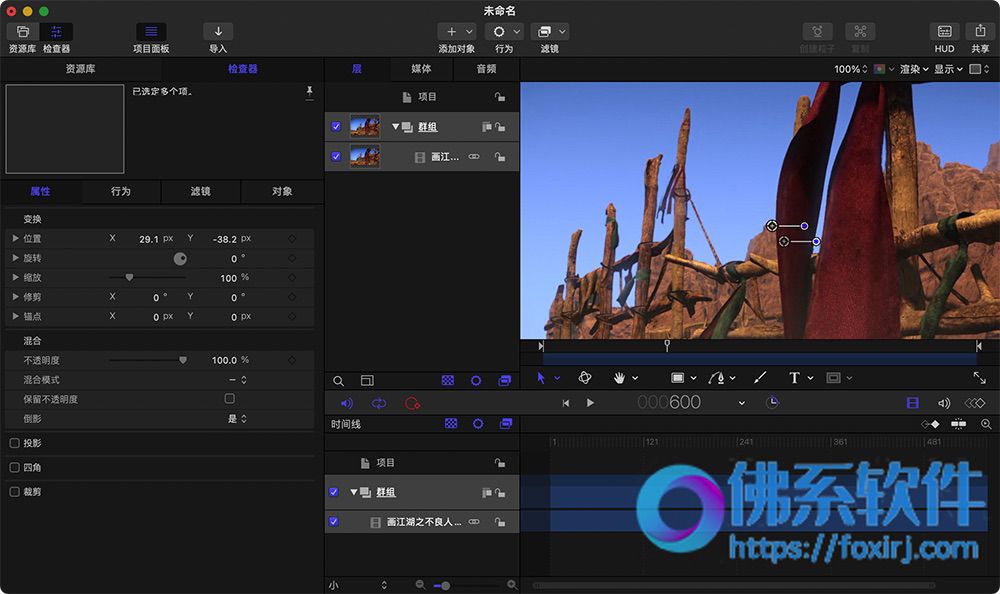
Task: Open the 滤镜 toolbar dropdown
Action: (x=550, y=32)
